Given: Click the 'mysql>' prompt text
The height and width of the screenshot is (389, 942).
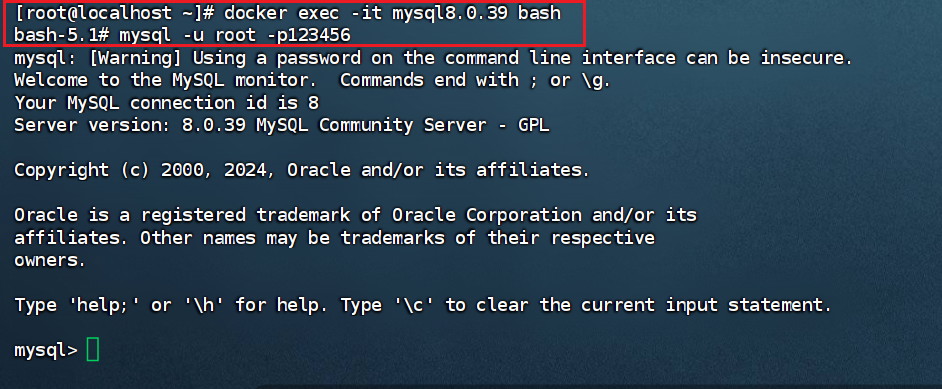Looking at the screenshot, I should (46, 351).
